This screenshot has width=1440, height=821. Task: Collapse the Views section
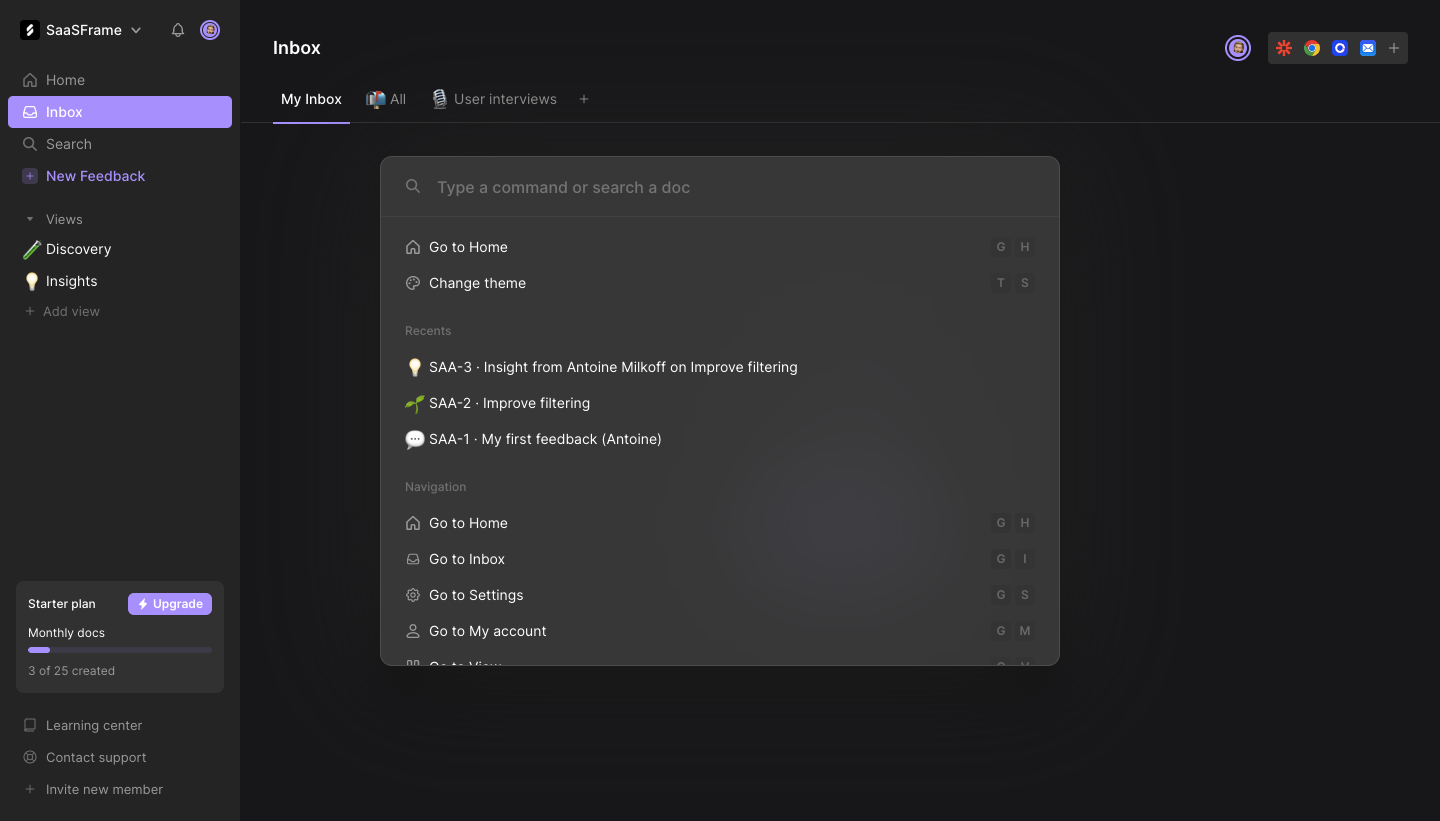30,219
